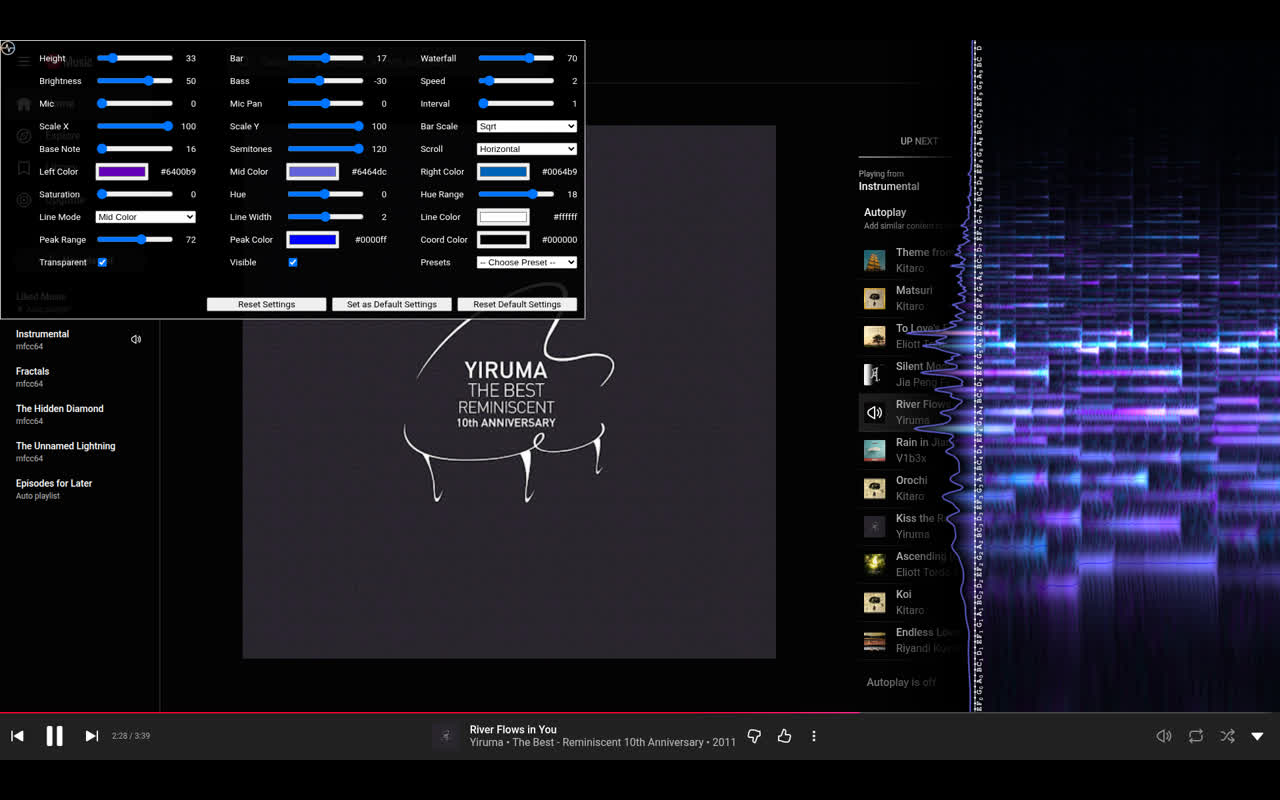Open the player's three-dot options menu
Viewport: 1280px width, 800px height.
tap(814, 736)
